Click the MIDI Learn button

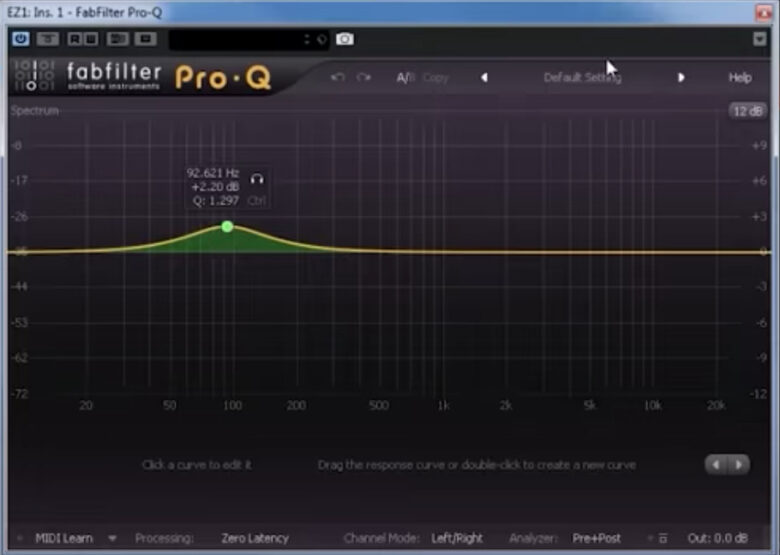coord(64,538)
